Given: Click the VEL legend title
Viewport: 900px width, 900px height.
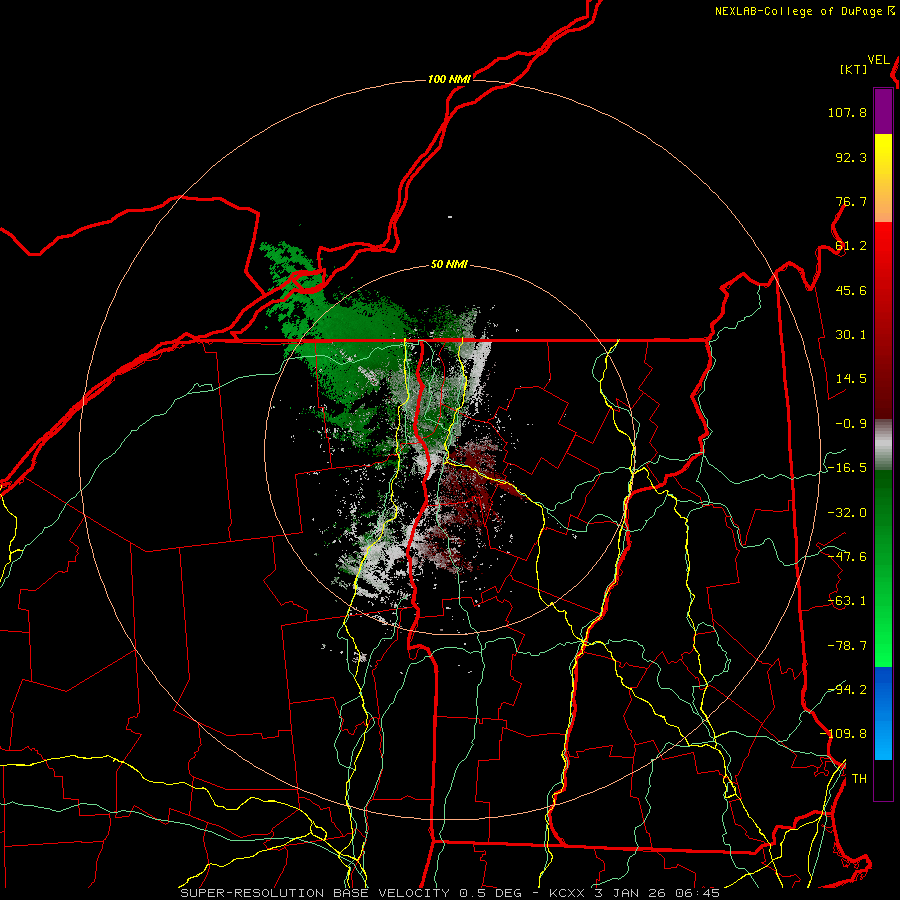Looking at the screenshot, I should tap(878, 60).
